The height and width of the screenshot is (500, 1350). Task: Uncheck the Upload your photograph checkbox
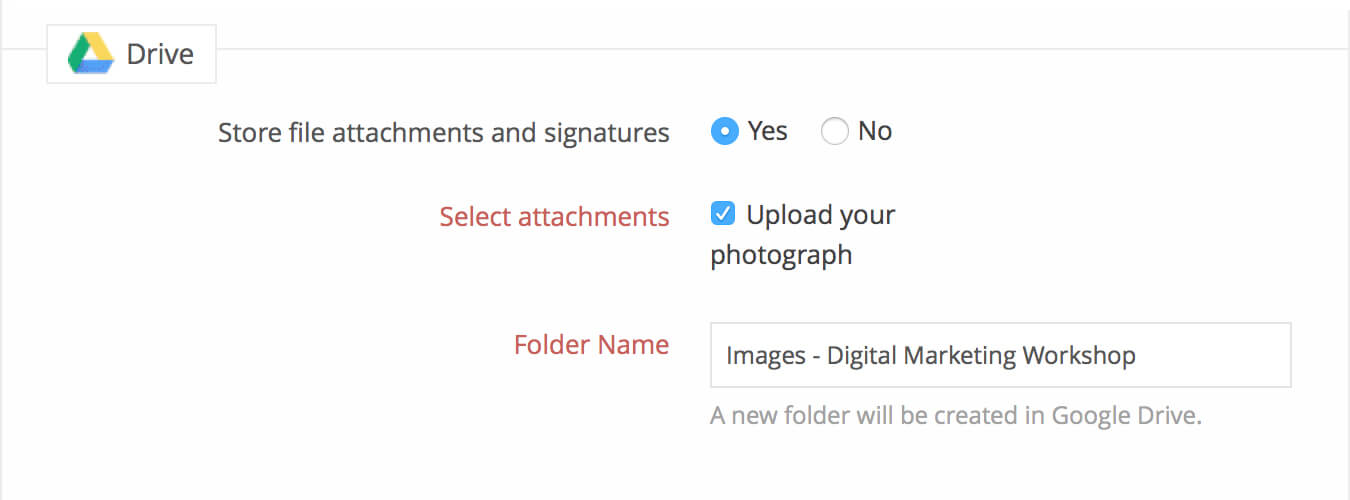coord(722,214)
